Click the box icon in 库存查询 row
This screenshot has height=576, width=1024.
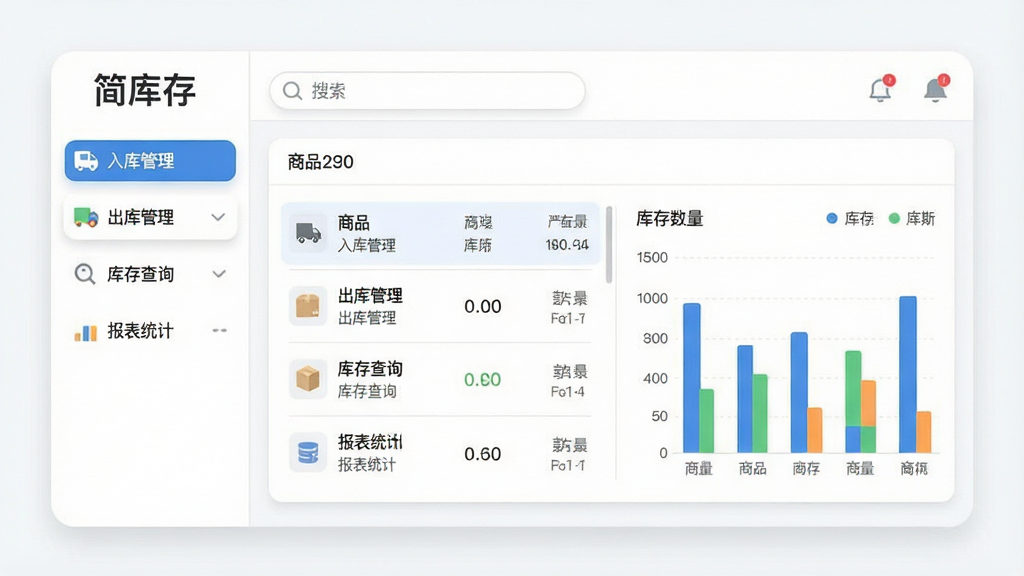tap(308, 379)
